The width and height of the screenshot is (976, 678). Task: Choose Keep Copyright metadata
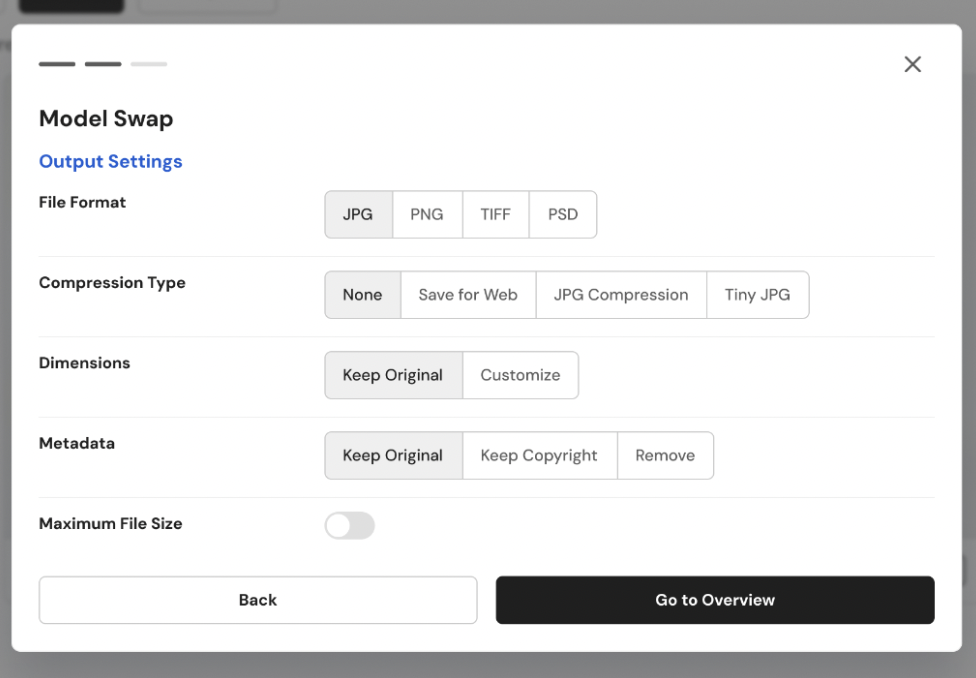coord(540,455)
